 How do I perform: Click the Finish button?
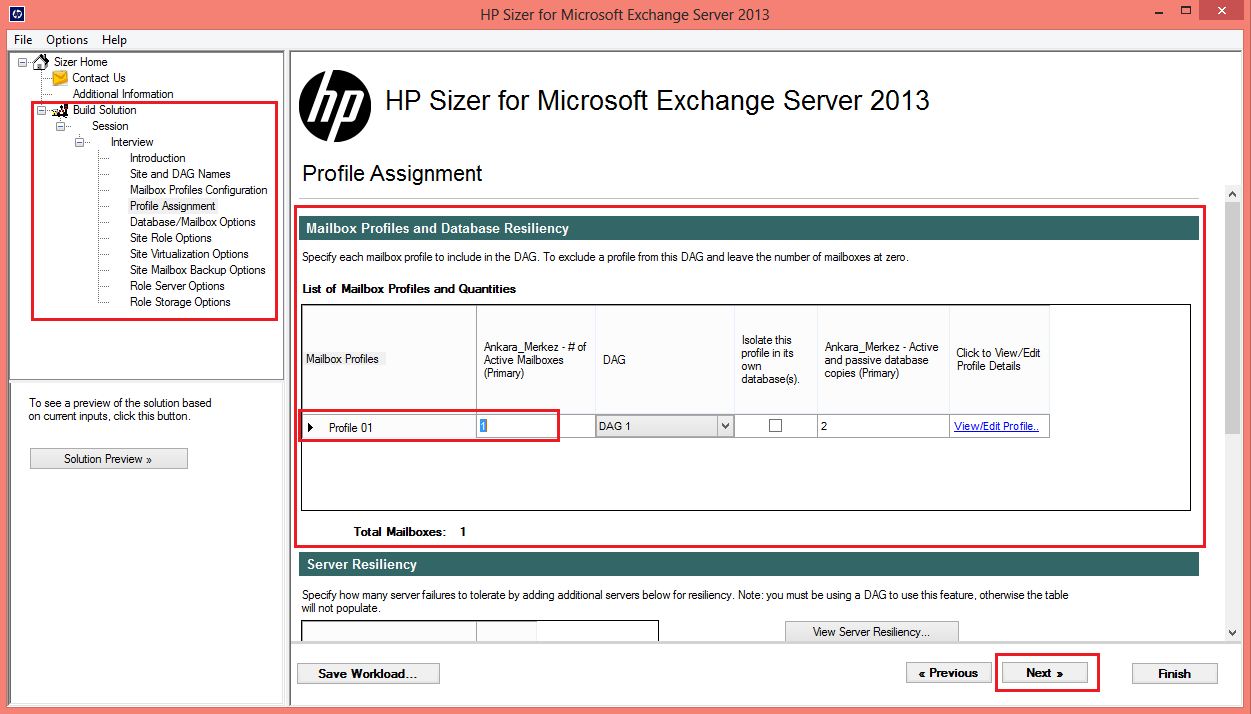(1175, 673)
